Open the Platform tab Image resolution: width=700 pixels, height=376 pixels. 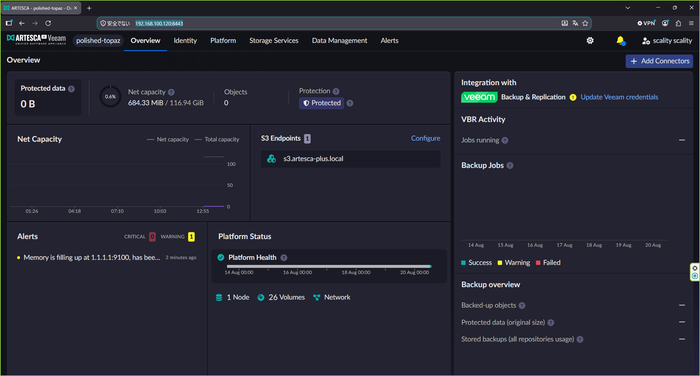click(223, 41)
